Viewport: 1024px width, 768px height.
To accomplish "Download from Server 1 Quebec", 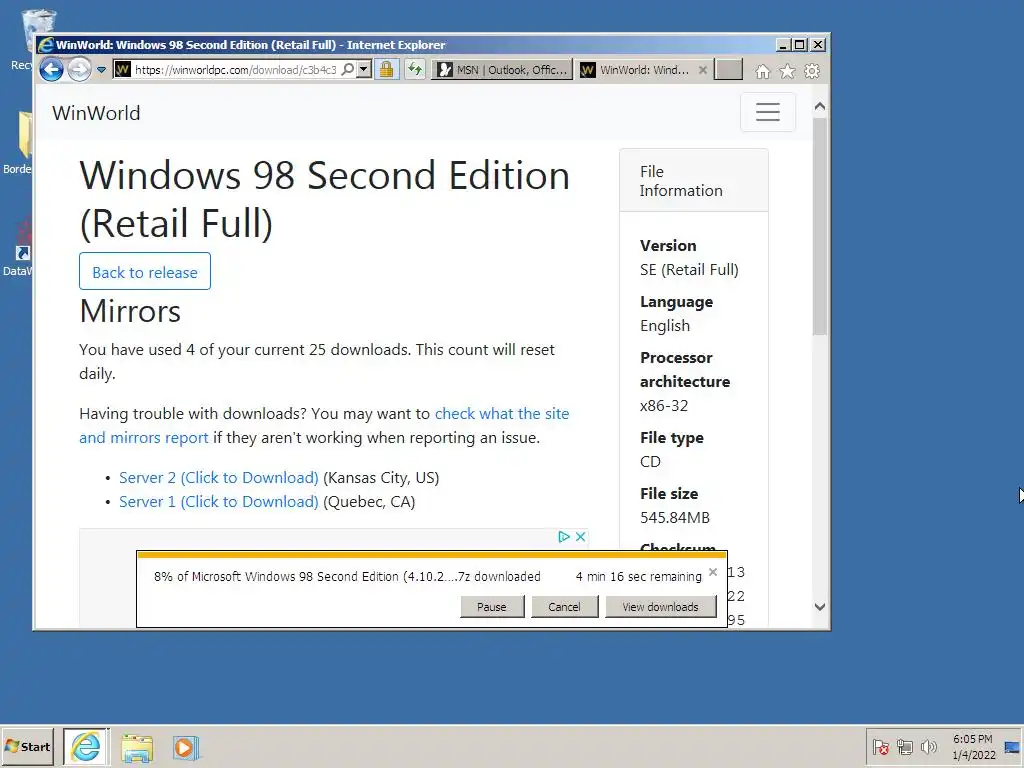I will [x=219, y=502].
